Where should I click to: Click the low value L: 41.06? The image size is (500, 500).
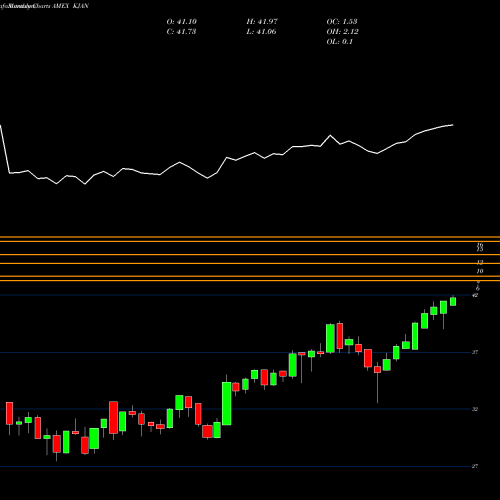(261, 32)
